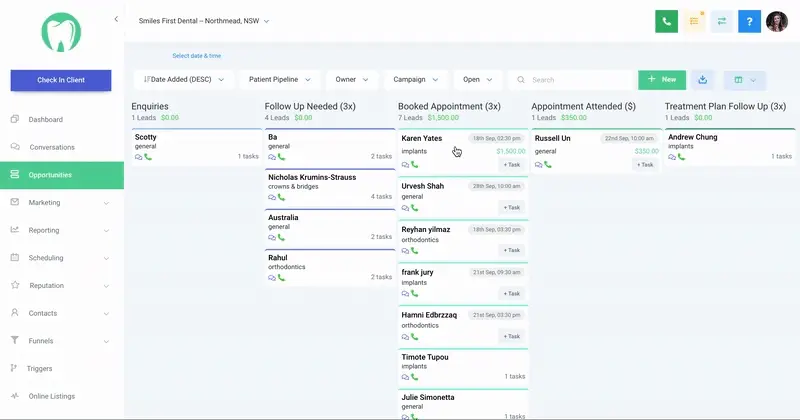The height and width of the screenshot is (420, 800).
Task: Click the Rahul card name
Action: click(278, 258)
